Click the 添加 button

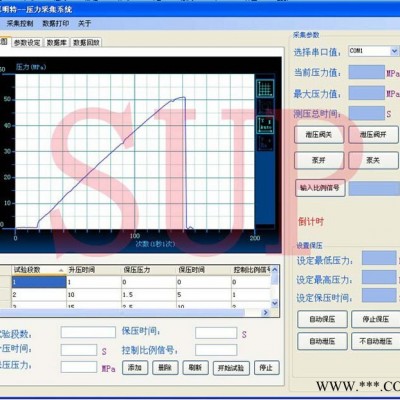[x=135, y=368]
